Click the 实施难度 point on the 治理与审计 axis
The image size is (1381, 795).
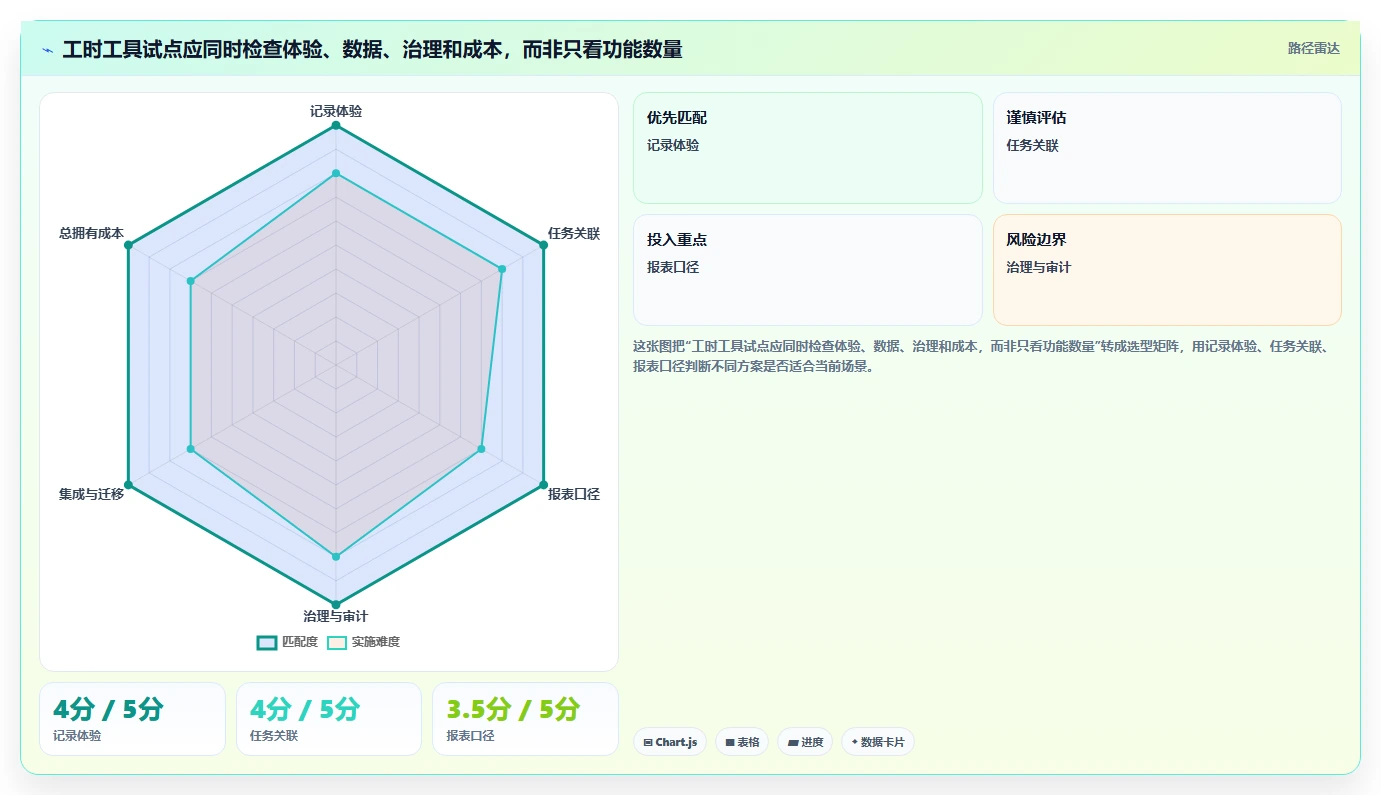[x=336, y=556]
